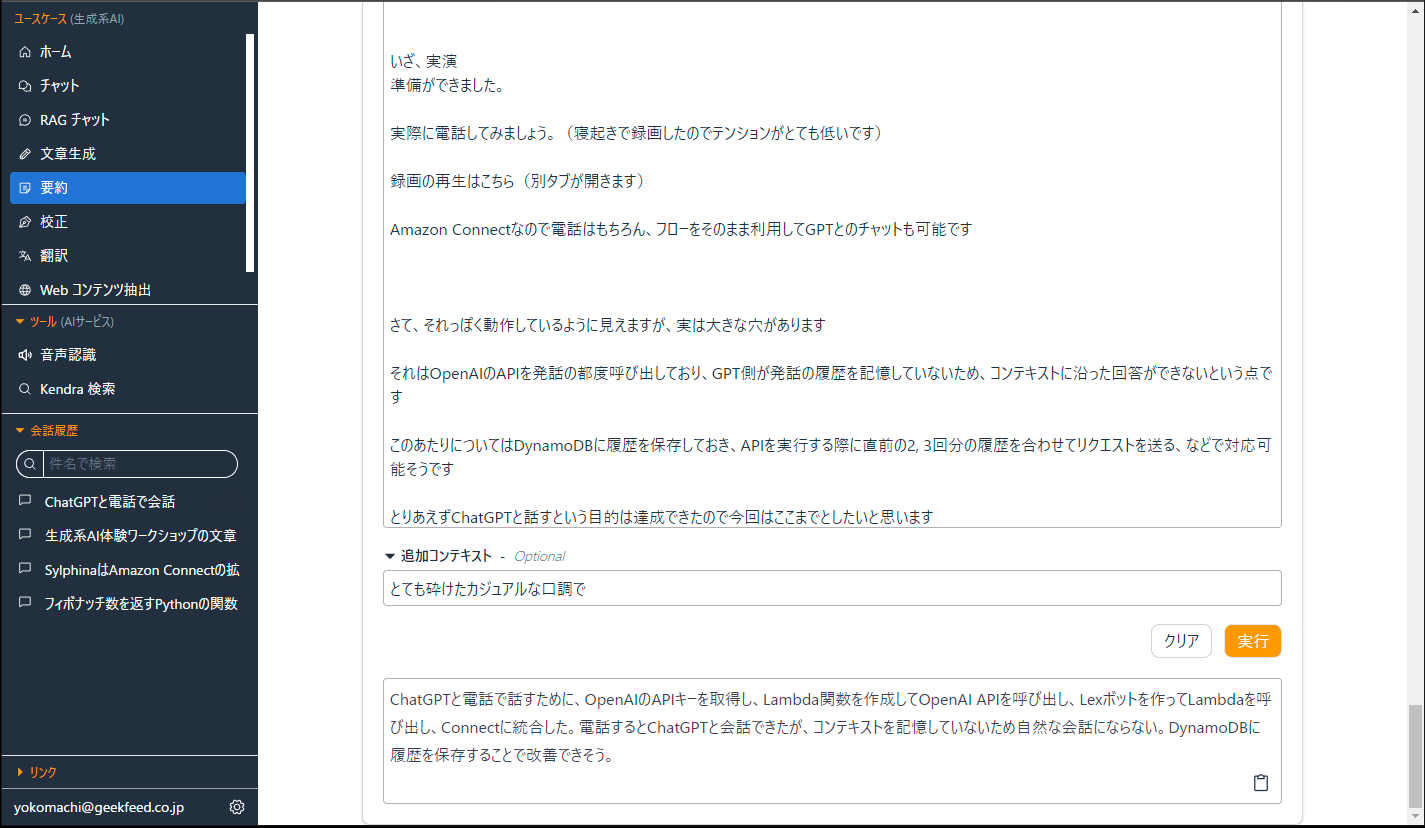Click the chat icon next to ChatGPTと電話で会話
The height and width of the screenshot is (828, 1425).
click(25, 501)
